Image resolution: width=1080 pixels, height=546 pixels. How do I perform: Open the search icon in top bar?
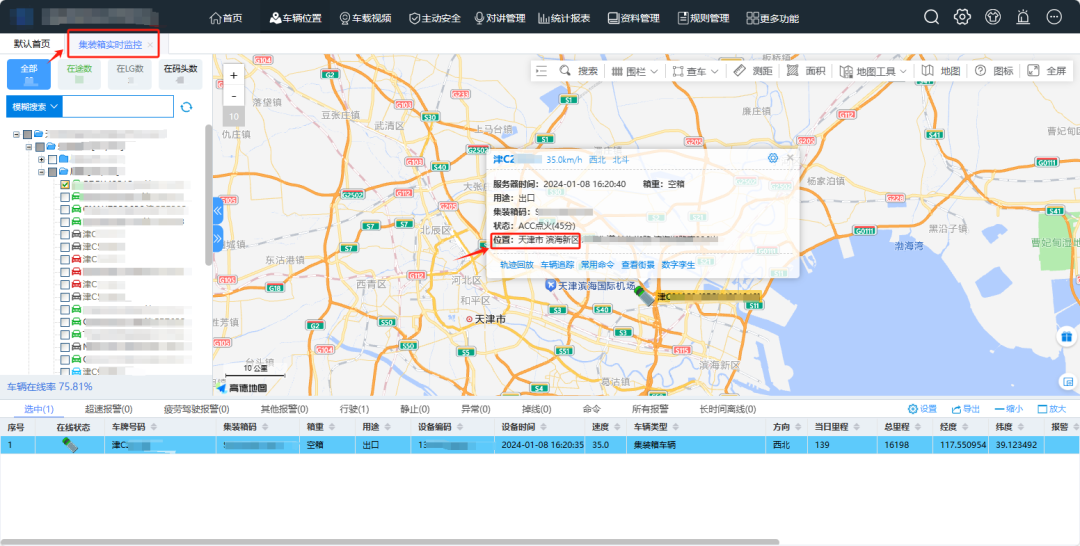[x=931, y=17]
